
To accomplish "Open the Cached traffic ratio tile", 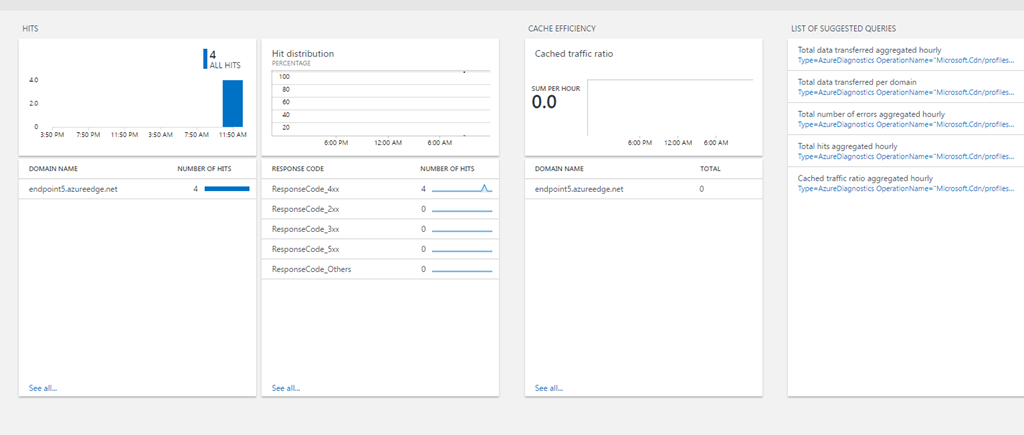I will (x=643, y=98).
